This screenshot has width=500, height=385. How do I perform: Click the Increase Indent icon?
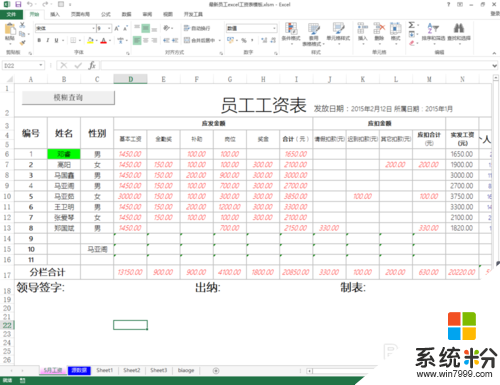[175, 40]
